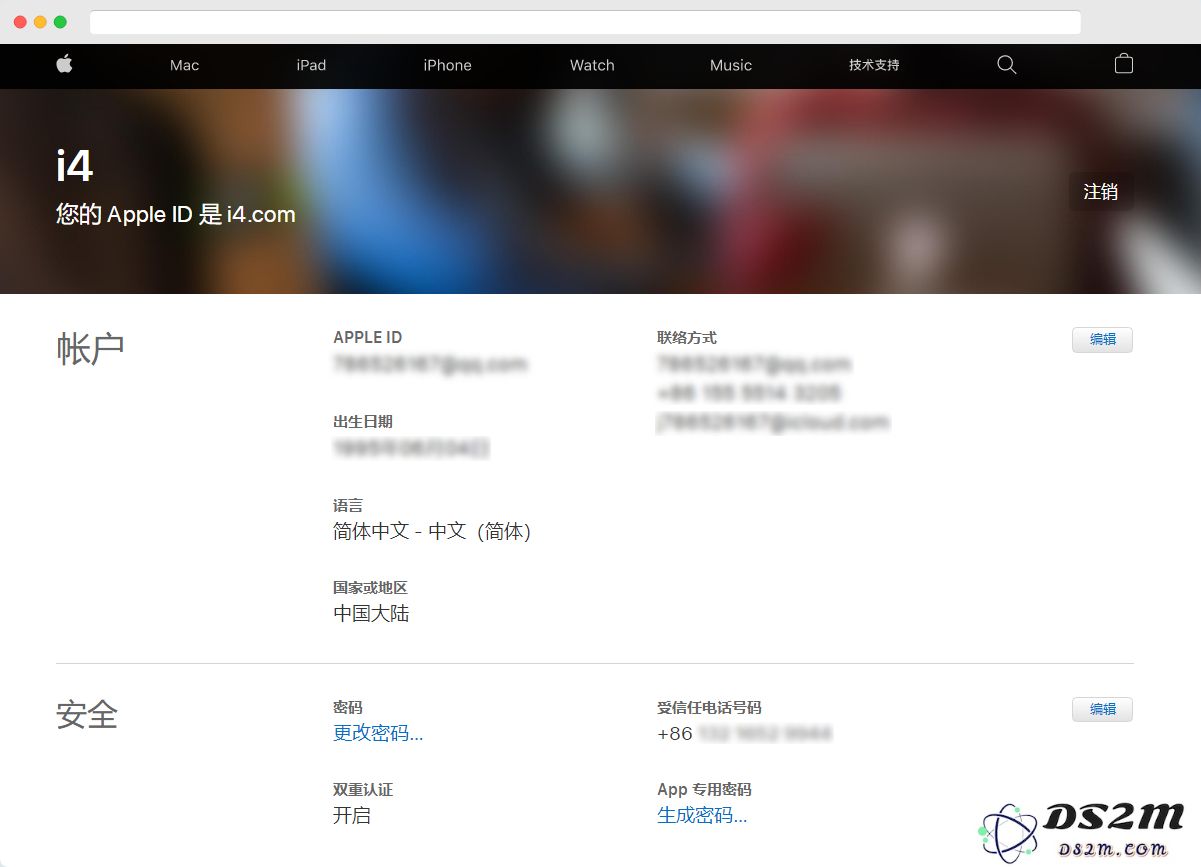Go to the iPad section

311,65
